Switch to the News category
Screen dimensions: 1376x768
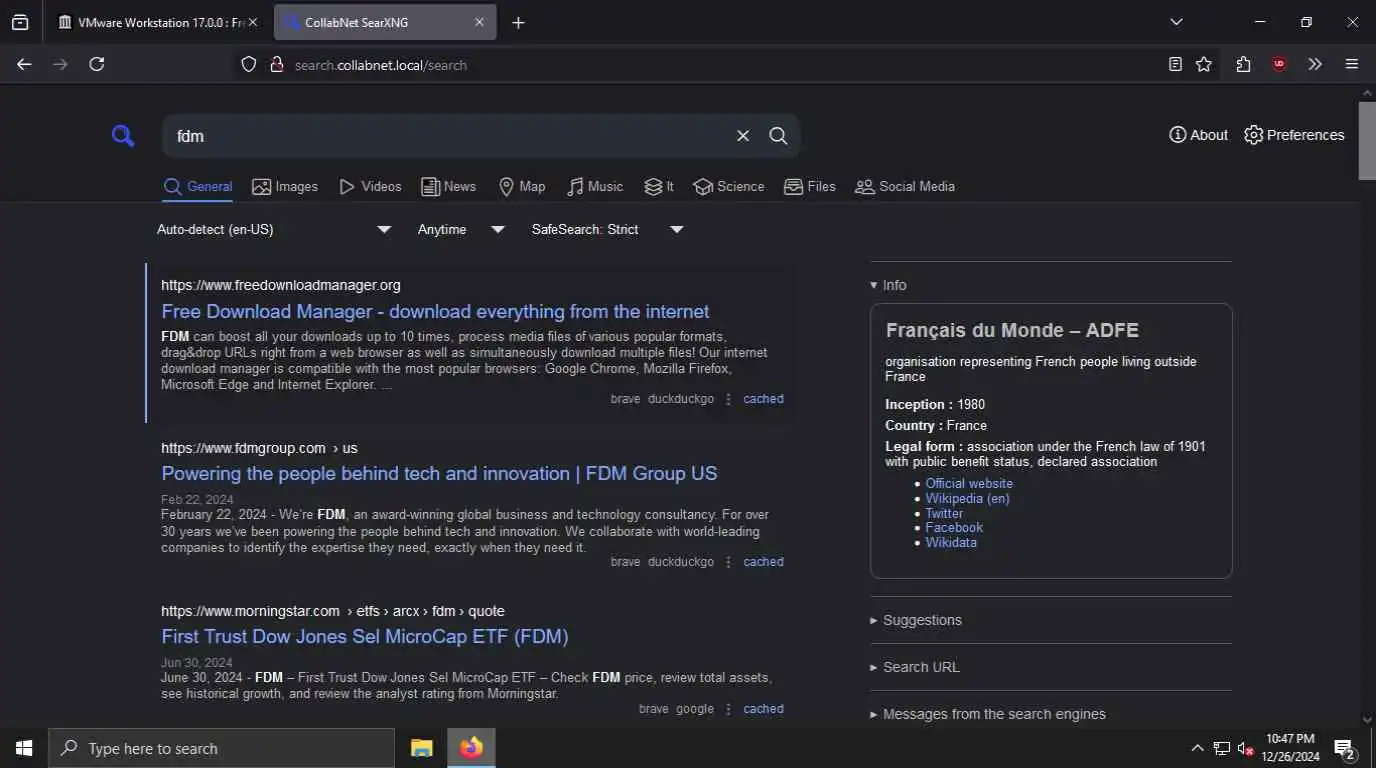448,186
